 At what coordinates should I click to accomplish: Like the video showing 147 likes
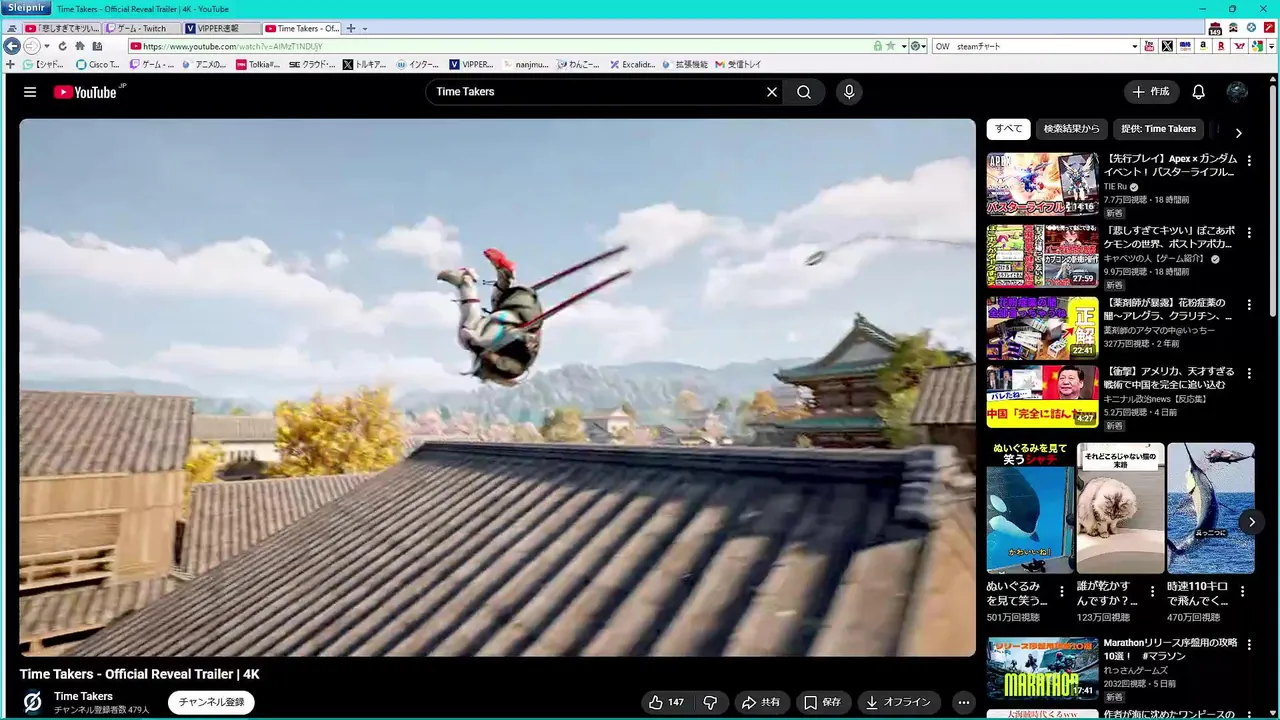coord(666,702)
